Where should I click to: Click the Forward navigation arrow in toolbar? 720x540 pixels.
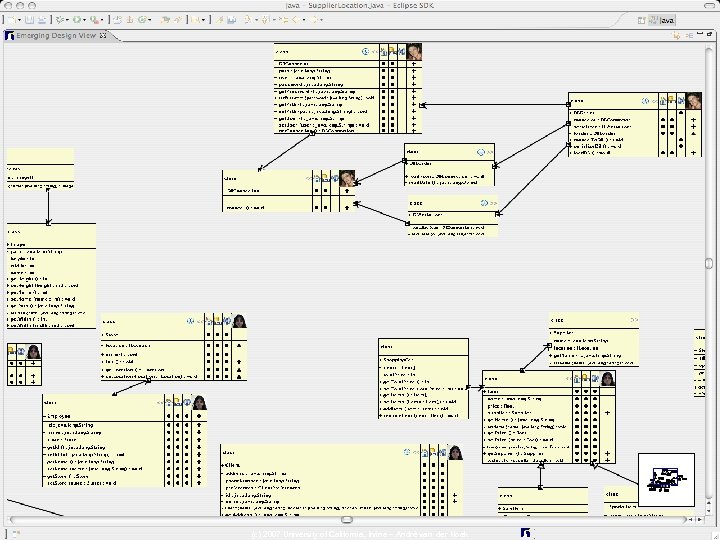click(x=315, y=20)
